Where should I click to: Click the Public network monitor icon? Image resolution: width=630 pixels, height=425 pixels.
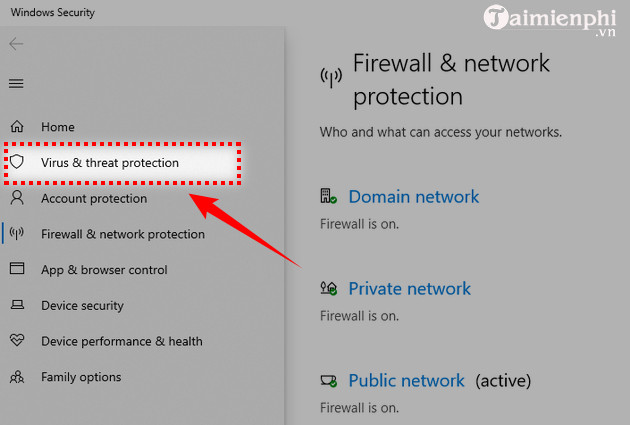click(328, 381)
